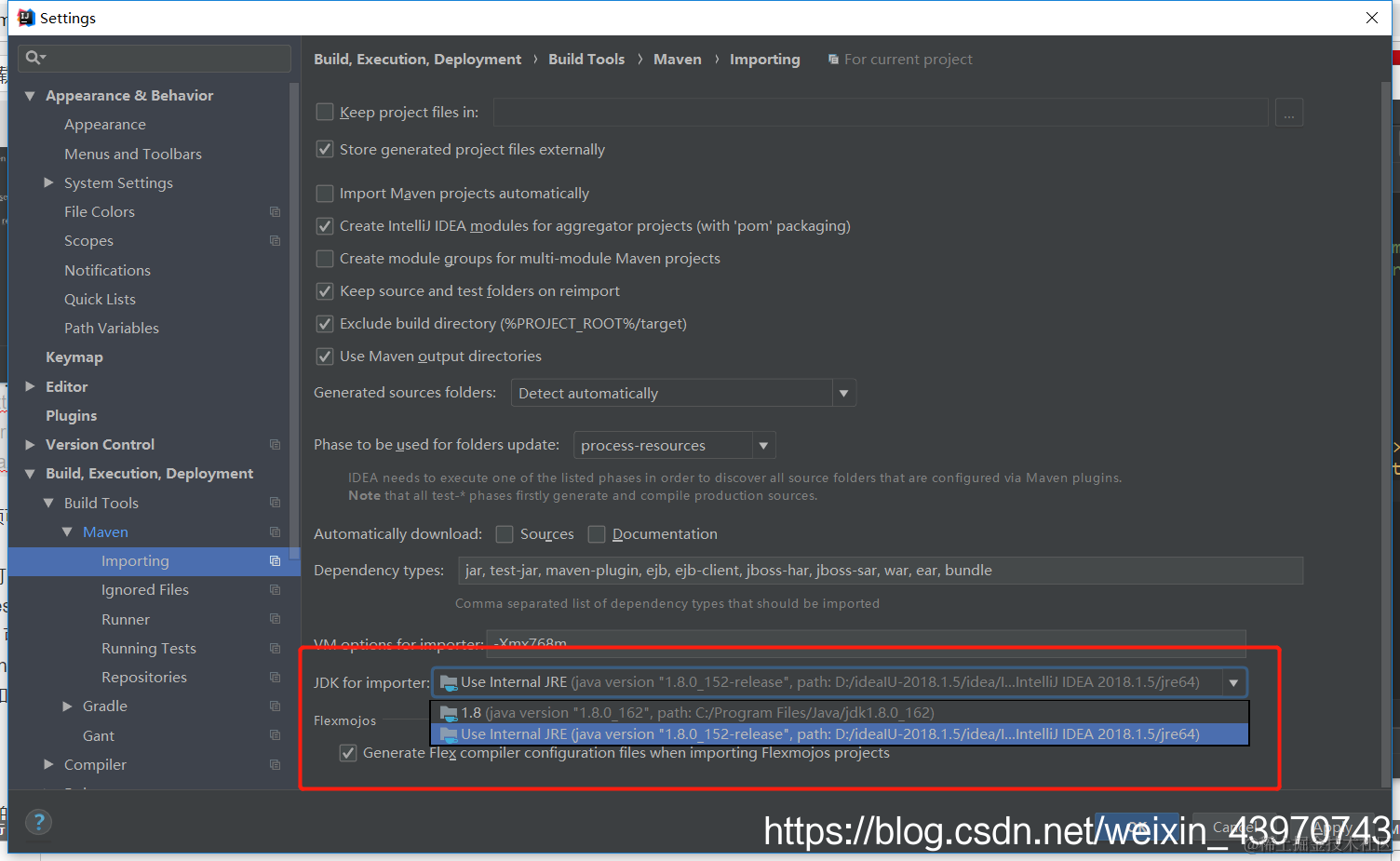The image size is (1400, 861).
Task: Collapse the Build Tools tree node
Action: (x=48, y=503)
